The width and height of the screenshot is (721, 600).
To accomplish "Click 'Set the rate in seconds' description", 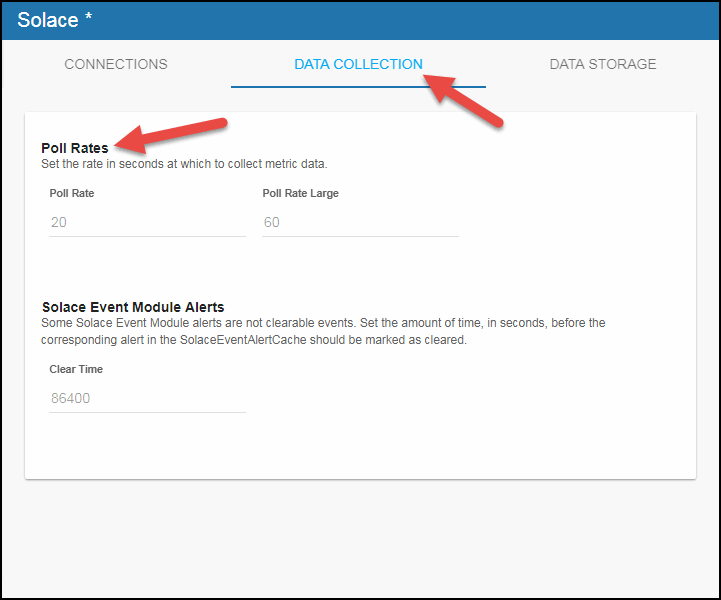I will pos(184,164).
